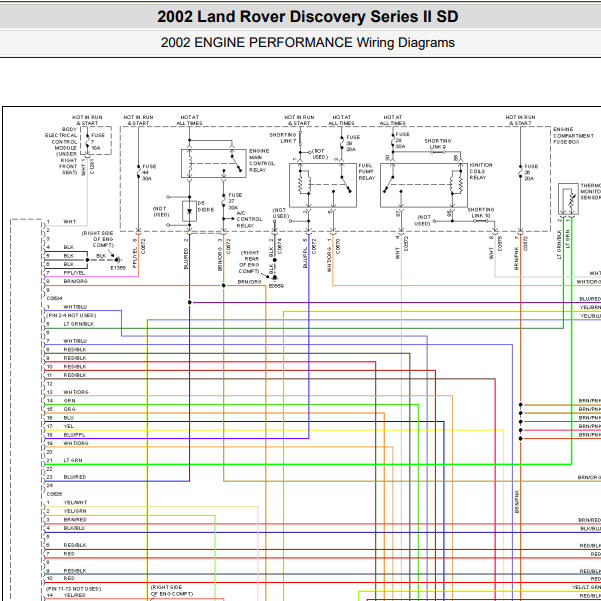Click the thermo monitor sensor symbol

(568, 199)
